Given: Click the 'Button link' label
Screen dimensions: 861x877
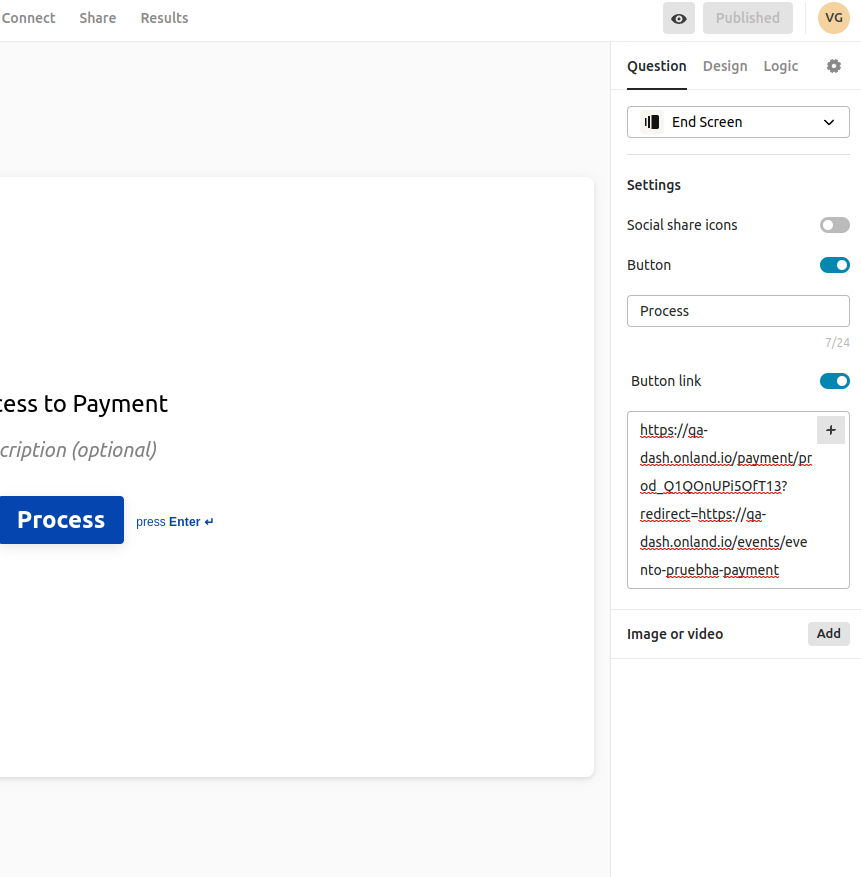Looking at the screenshot, I should [x=666, y=381].
